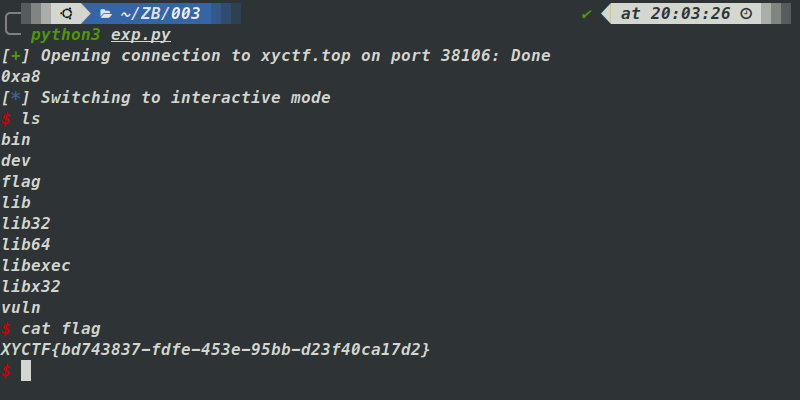Viewport: 800px width, 400px height.
Task: Click the clock icon after the time
Action: pos(745,13)
